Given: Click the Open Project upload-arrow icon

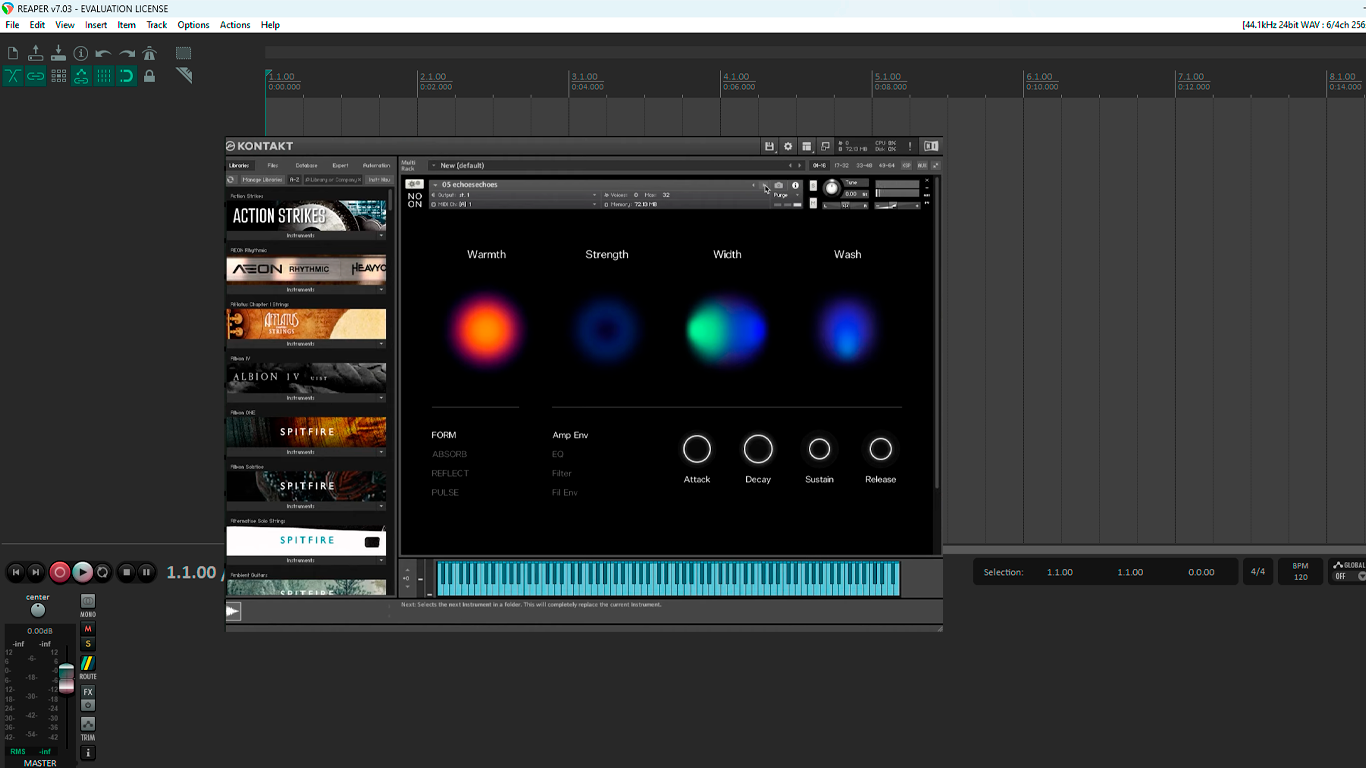Looking at the screenshot, I should 36,53.
